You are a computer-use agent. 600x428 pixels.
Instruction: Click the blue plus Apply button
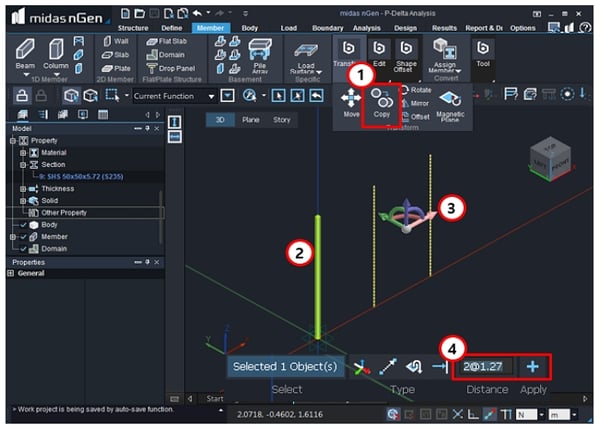pyautogui.click(x=533, y=366)
